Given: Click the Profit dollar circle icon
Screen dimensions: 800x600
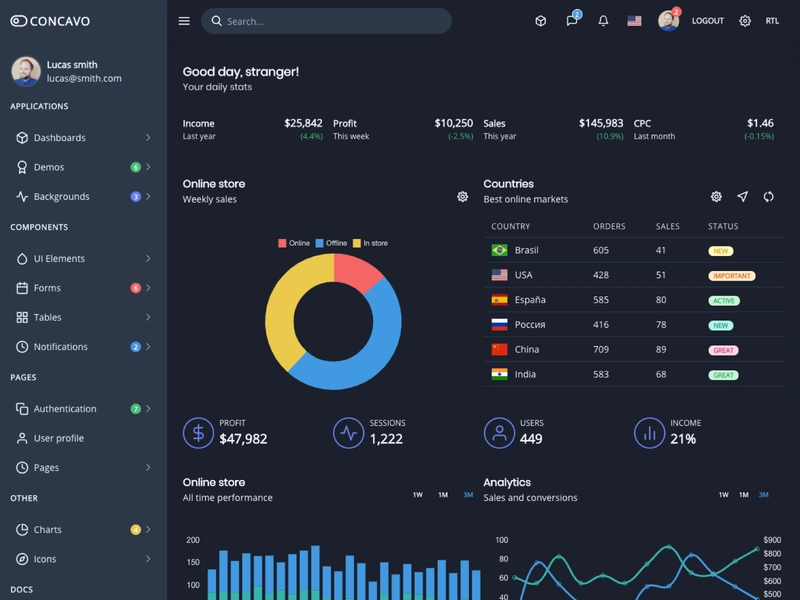Looking at the screenshot, I should (198, 433).
